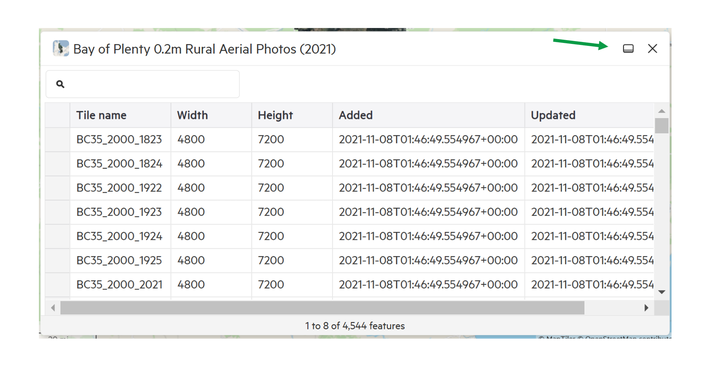This screenshot has height=373, width=720.
Task: Click the Added column header
Action: (x=428, y=115)
